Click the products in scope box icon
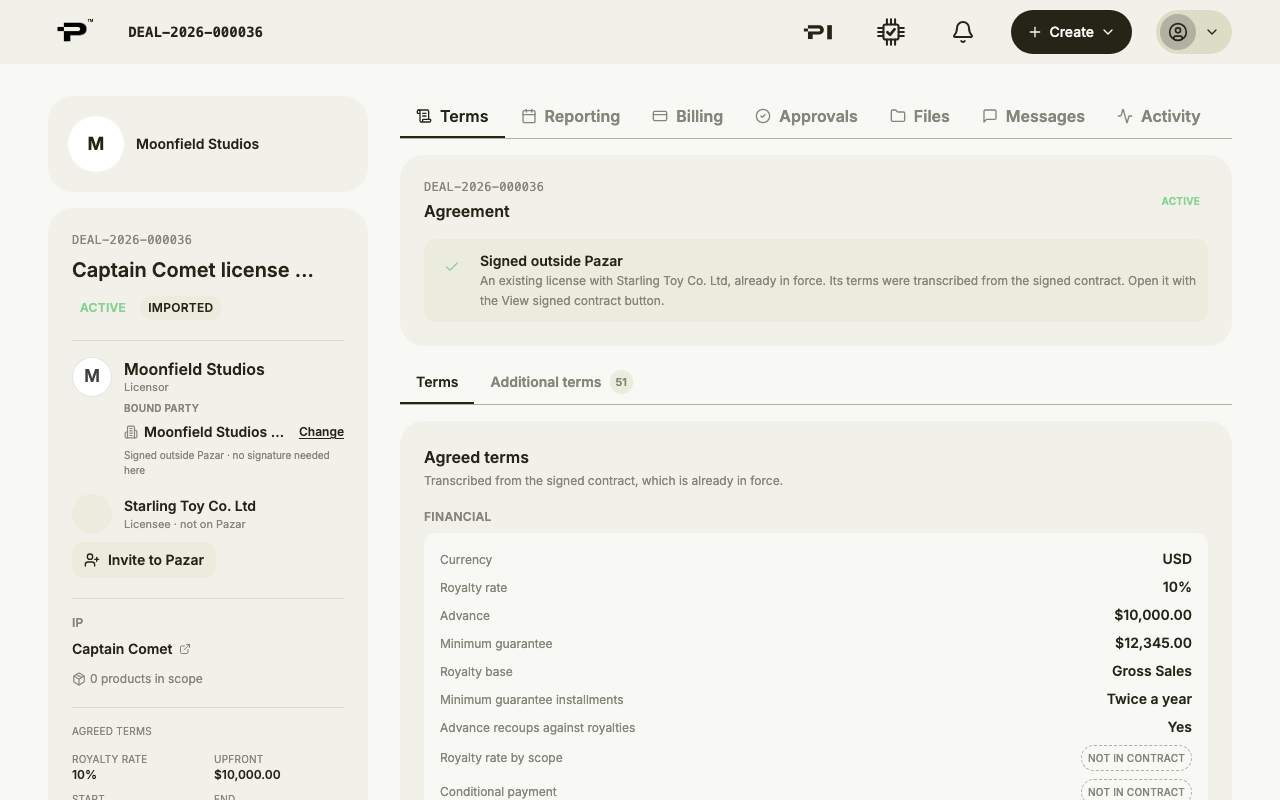Screen dimensions: 1280x800 (79, 679)
